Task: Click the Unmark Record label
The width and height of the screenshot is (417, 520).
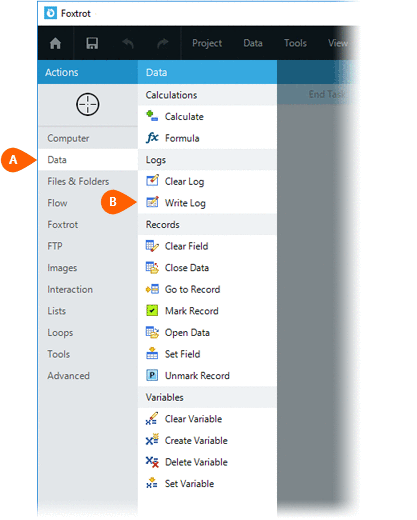Action: coord(197,376)
